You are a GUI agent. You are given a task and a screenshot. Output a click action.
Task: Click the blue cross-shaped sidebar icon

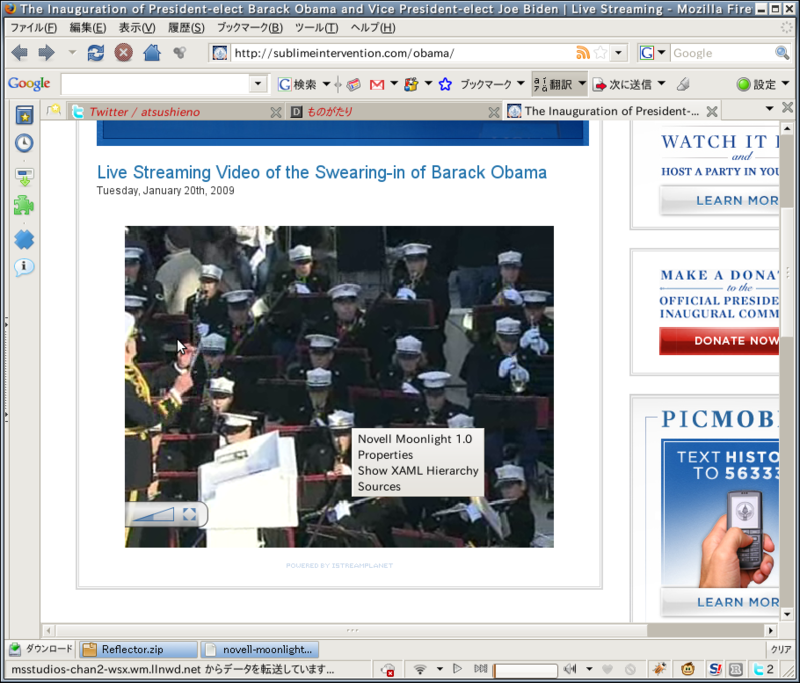(24, 239)
